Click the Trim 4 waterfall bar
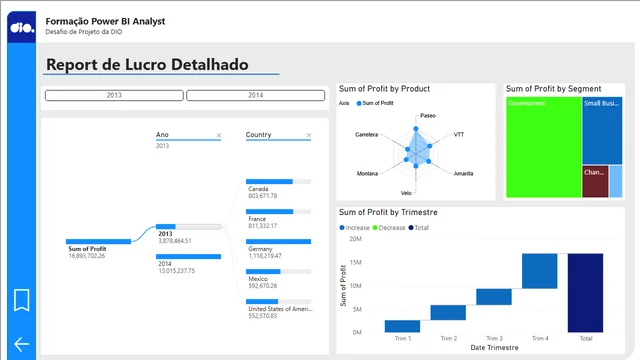Viewport: 640px width, 360px height. tap(540, 271)
